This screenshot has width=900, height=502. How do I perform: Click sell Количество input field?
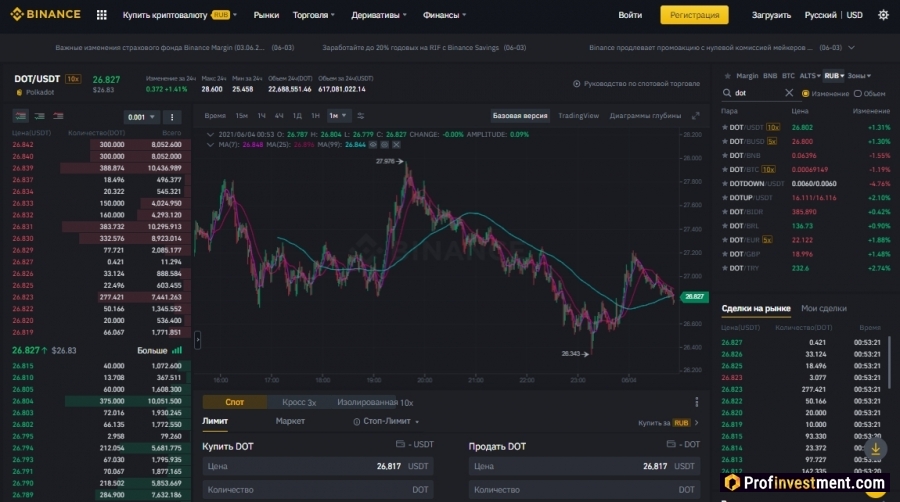tap(584, 490)
